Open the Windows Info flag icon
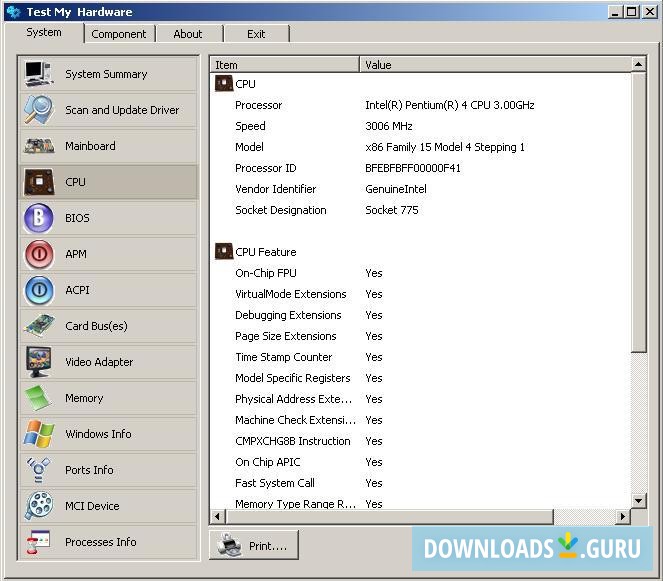663x581 pixels. (38, 434)
